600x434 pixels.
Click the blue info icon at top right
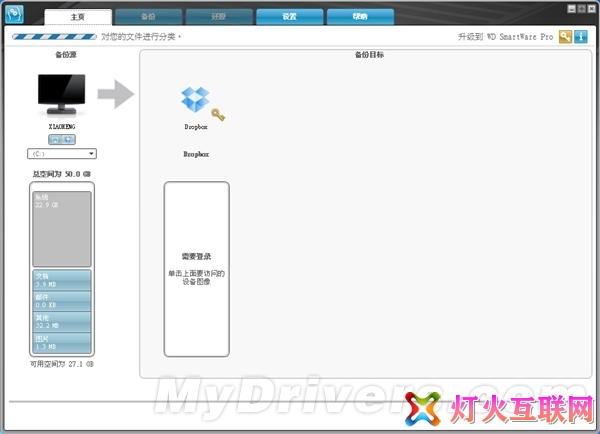[x=580, y=36]
